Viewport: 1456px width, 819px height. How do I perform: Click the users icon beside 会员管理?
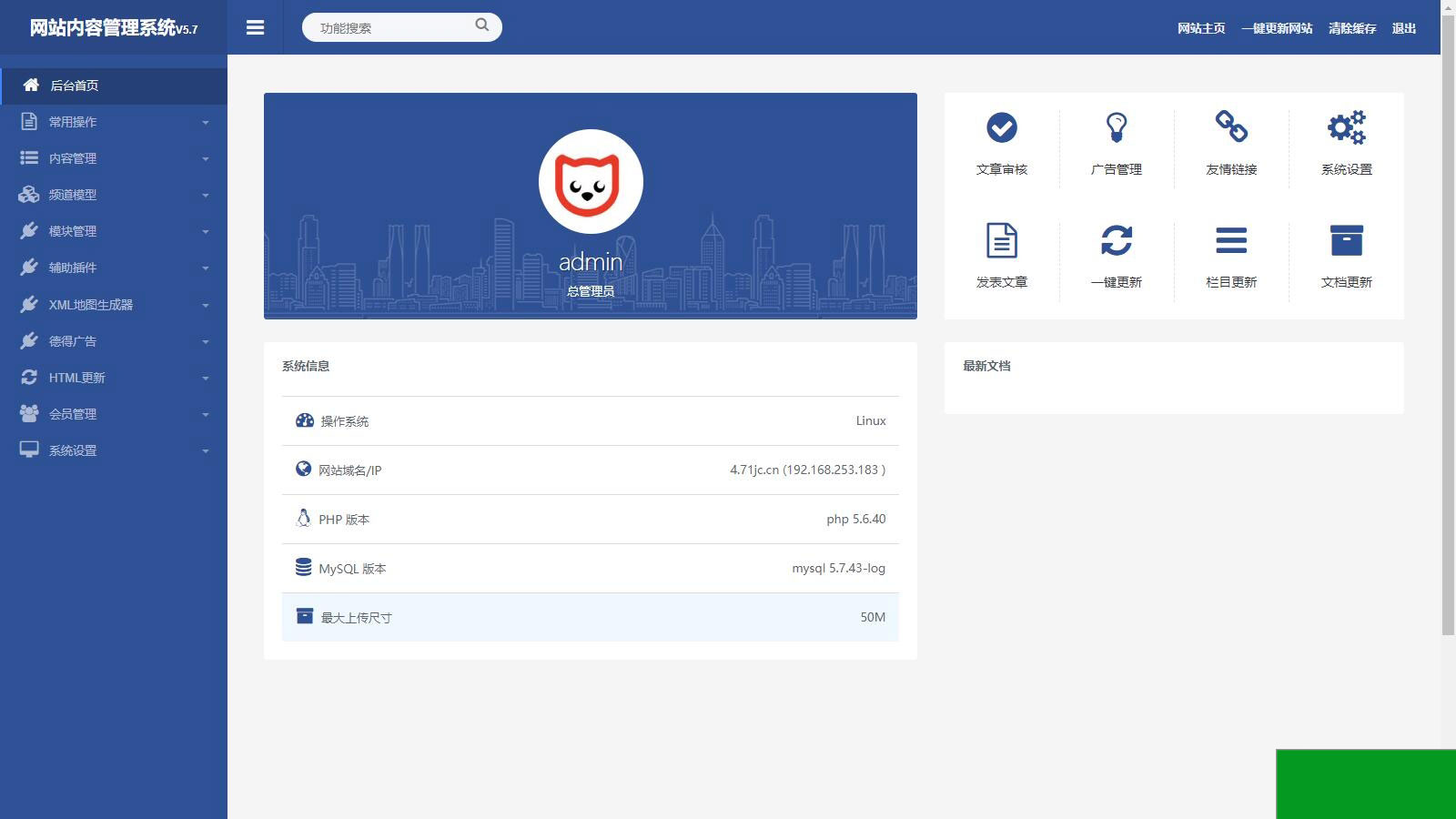[29, 413]
